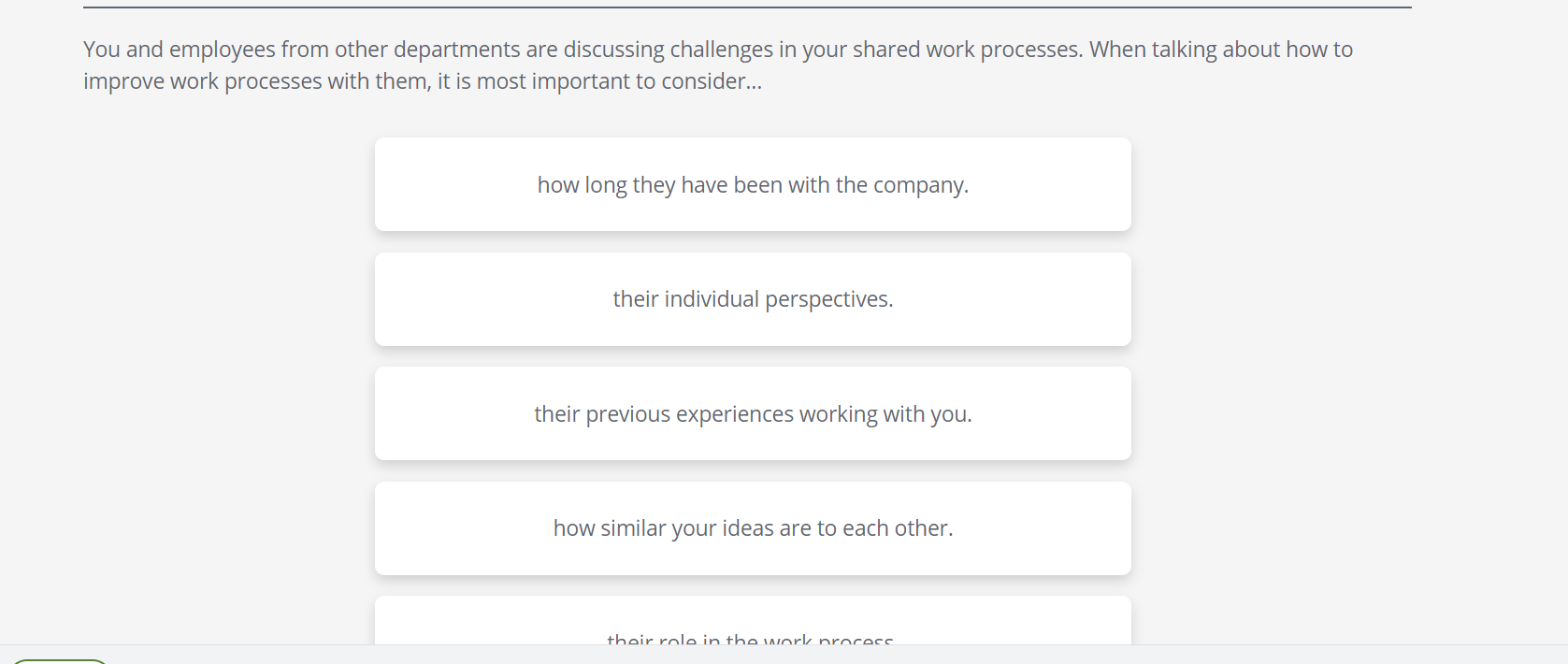Tap the card about previous experiences with you
This screenshot has width=1568, height=664.
[x=753, y=414]
